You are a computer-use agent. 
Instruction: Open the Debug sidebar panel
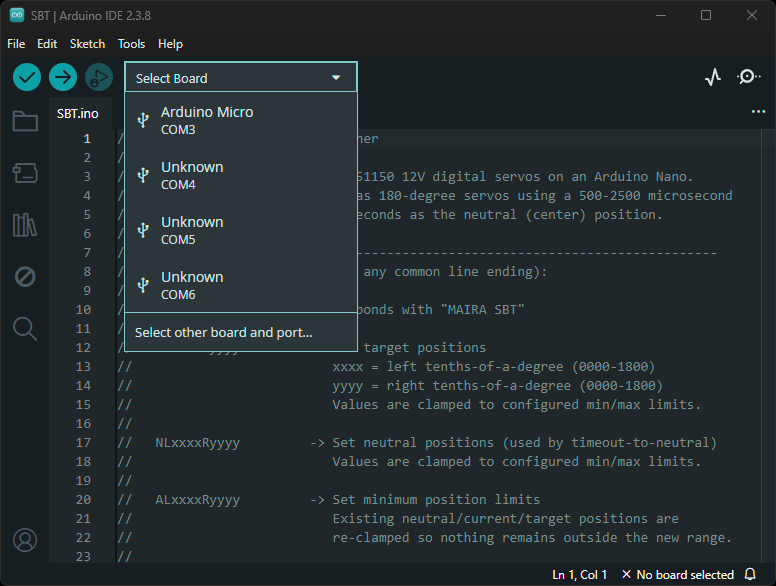pos(25,277)
